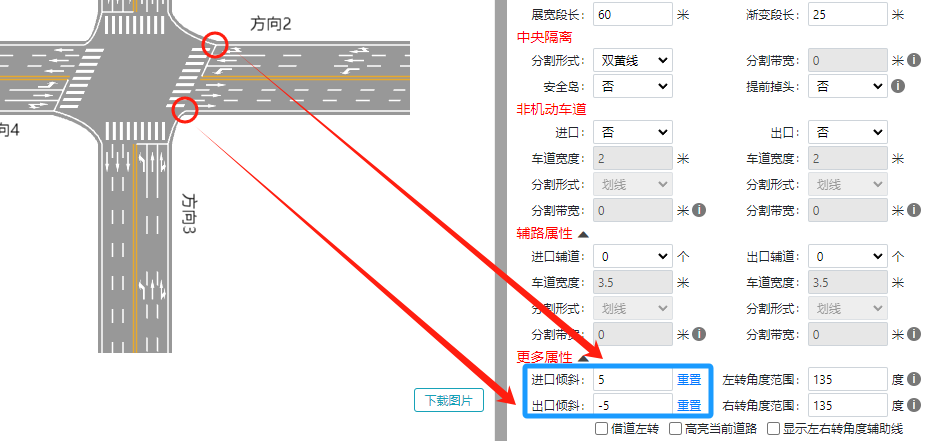Click 重置 link next to 进口倾斜
927x441 pixels.
tap(688, 380)
